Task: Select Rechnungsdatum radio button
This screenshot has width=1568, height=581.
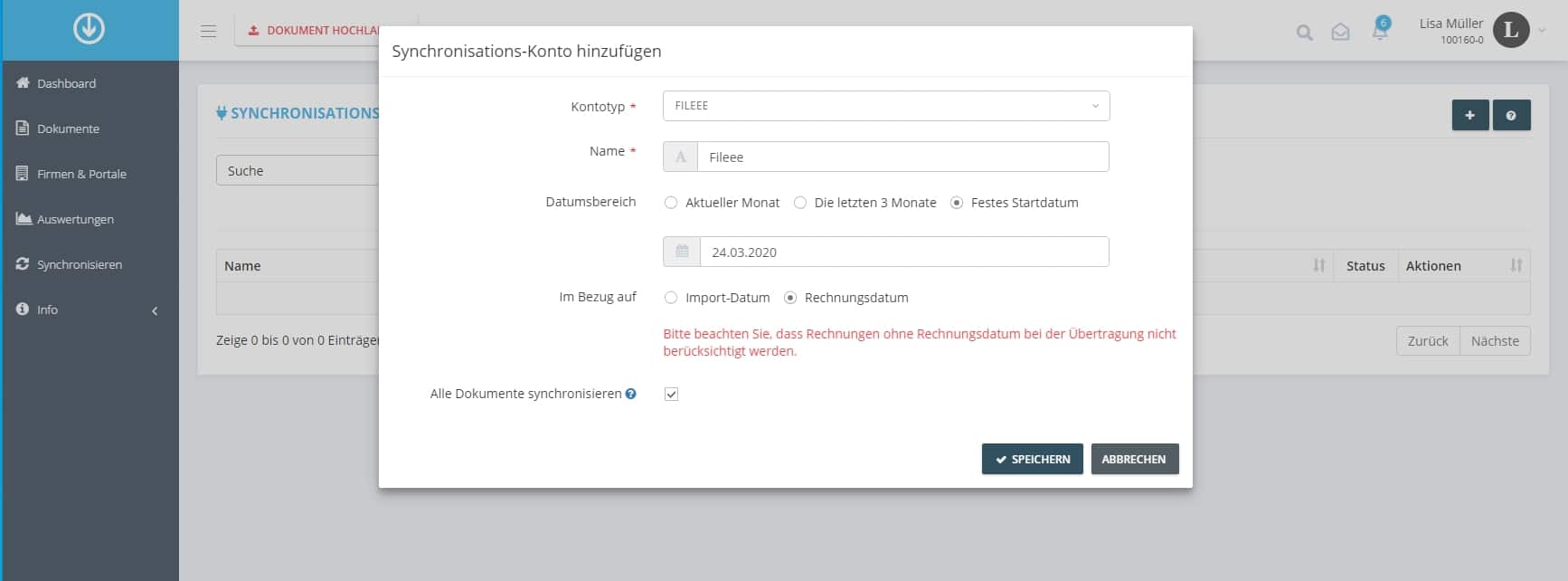Action: point(790,298)
